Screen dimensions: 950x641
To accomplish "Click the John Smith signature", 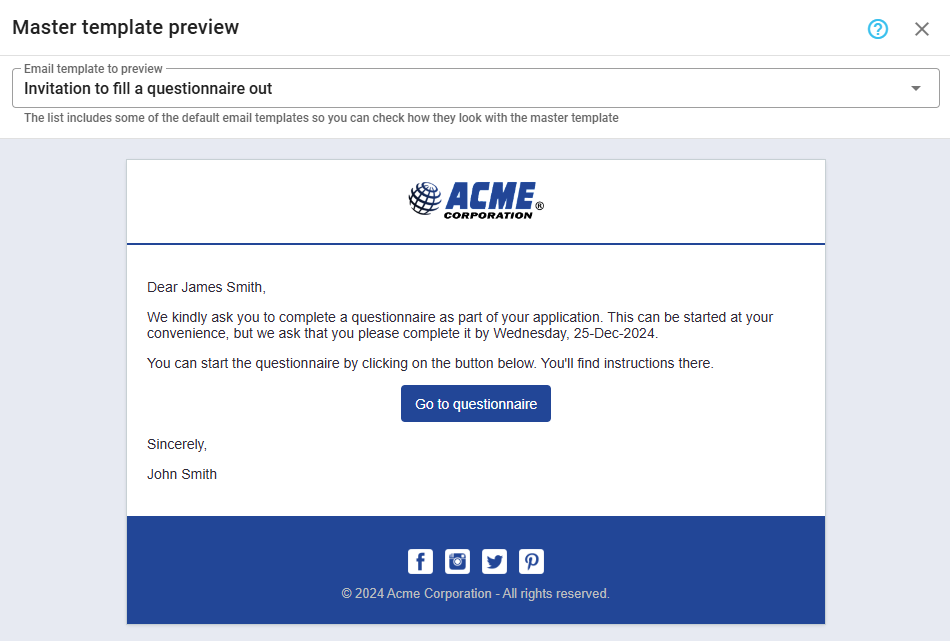I will 182,474.
